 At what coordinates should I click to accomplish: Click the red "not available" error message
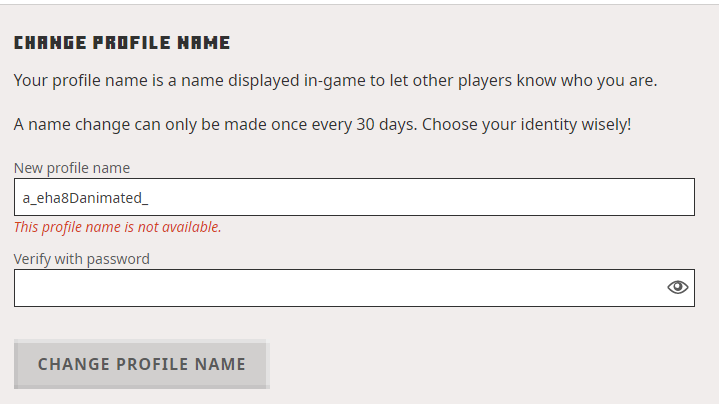pyautogui.click(x=118, y=227)
